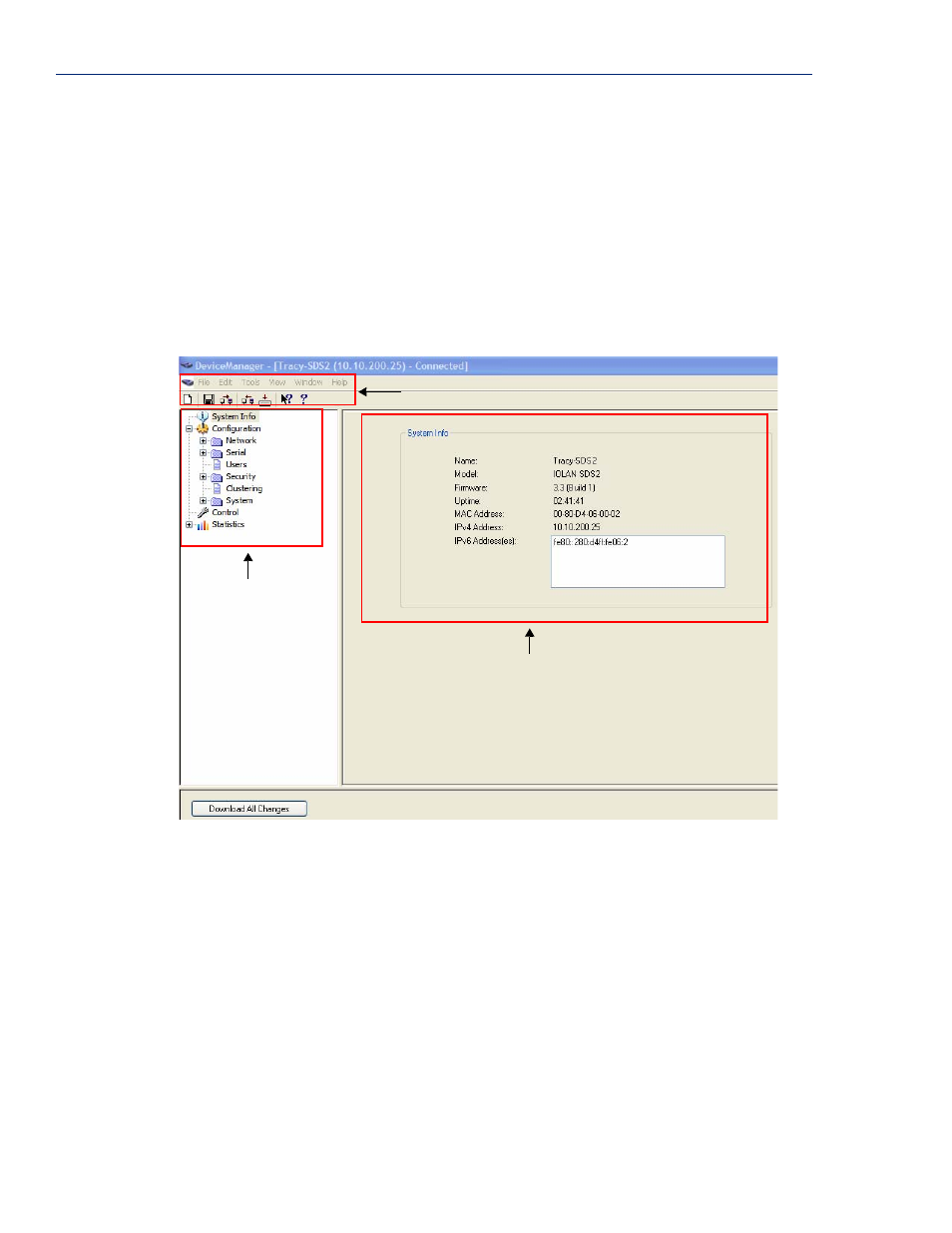This screenshot has height=1233, width=952.
Task: Click the Statistics bar chart icon
Action: pyautogui.click(x=203, y=524)
